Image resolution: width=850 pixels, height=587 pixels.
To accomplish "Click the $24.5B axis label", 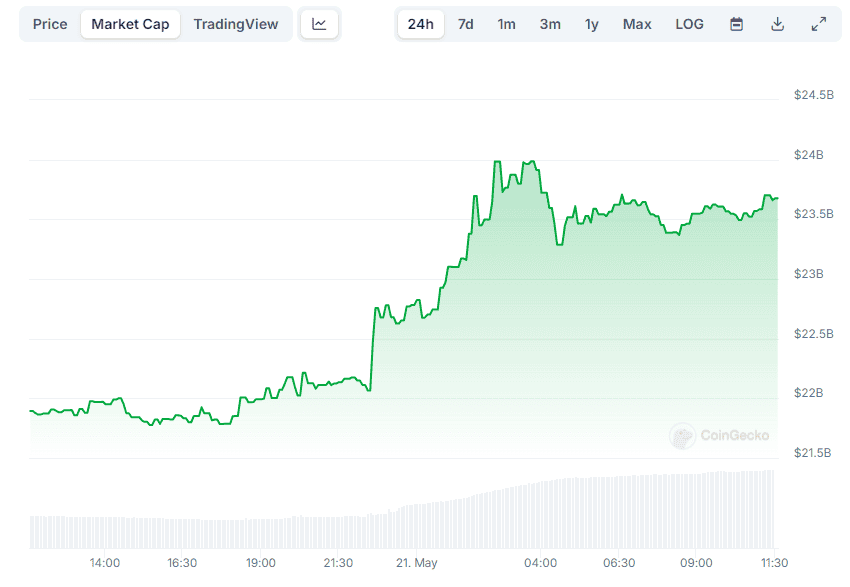I will pos(813,95).
